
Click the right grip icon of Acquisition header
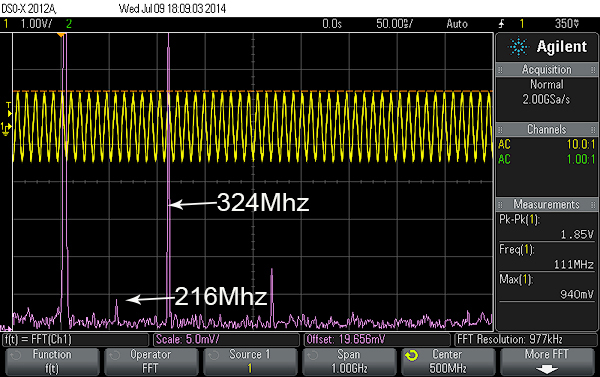[593, 70]
